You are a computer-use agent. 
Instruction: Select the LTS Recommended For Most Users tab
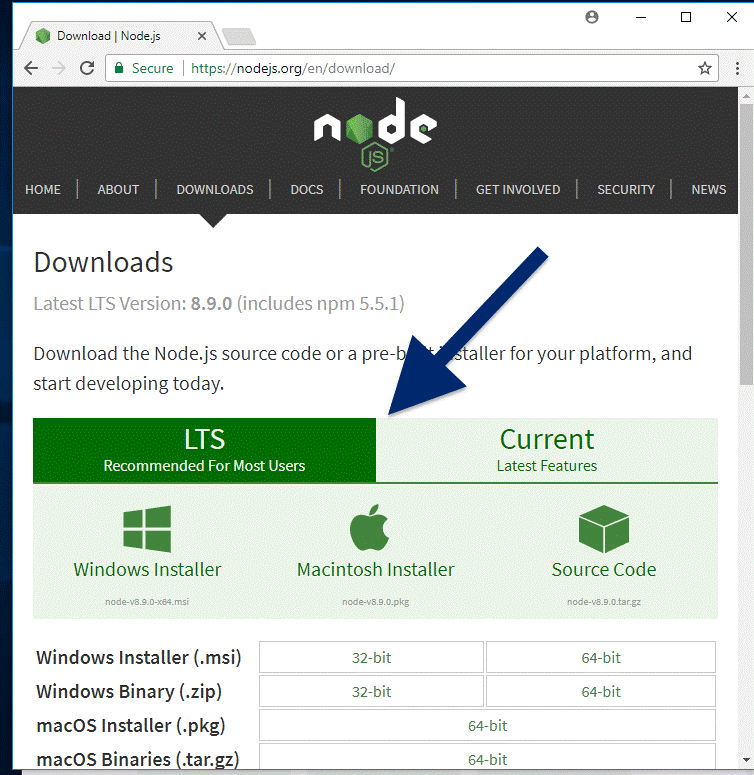click(x=205, y=450)
